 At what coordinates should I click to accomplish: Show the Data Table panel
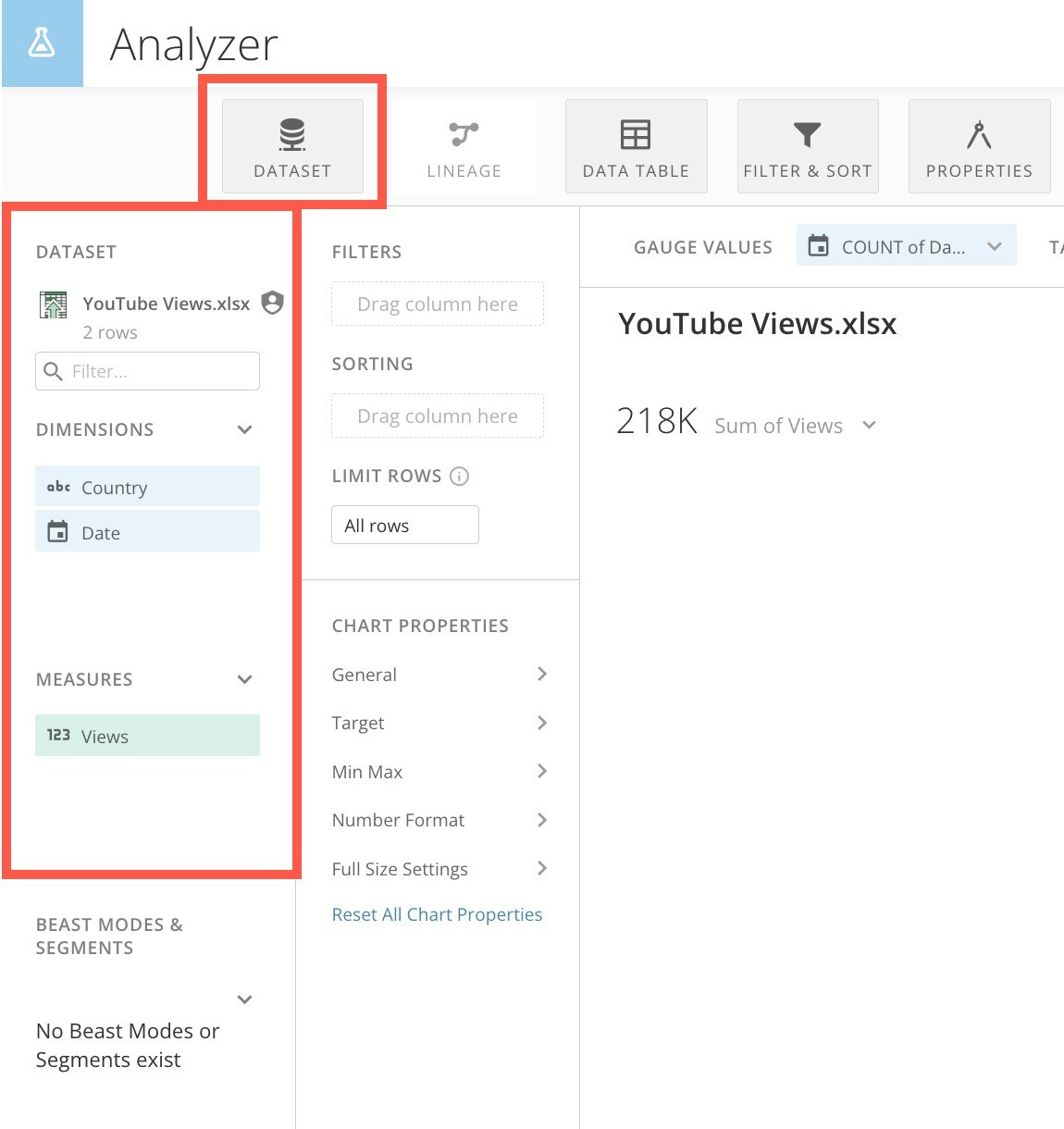coord(636,146)
